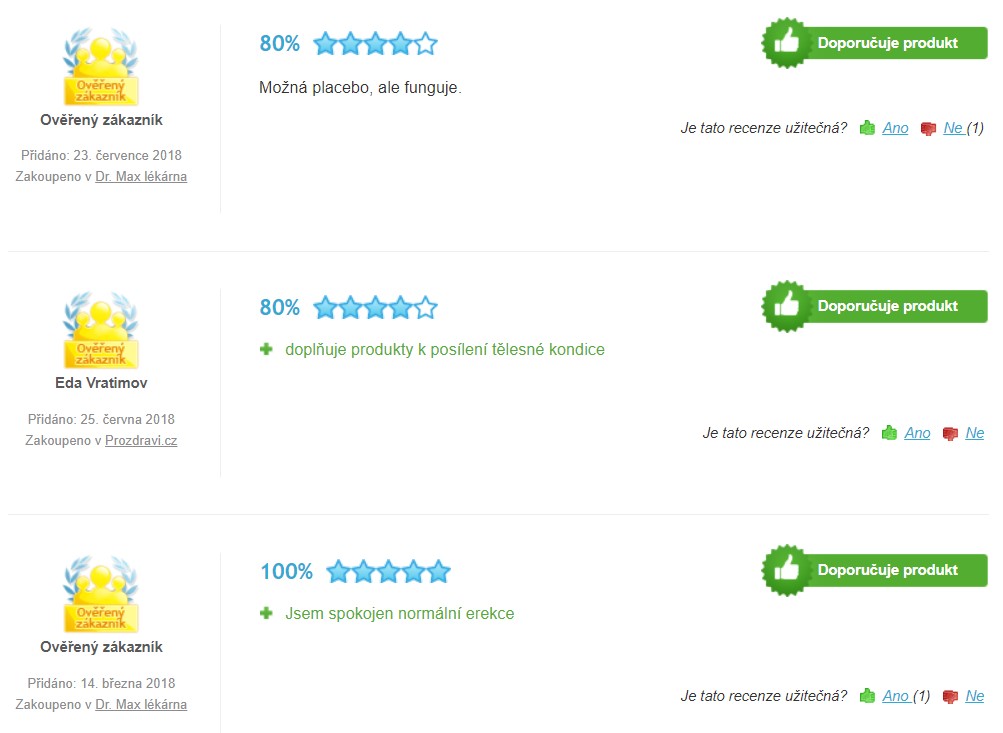Image resolution: width=1003 pixels, height=733 pixels.
Task: Click thumbs-down icon for Eda Vratimov review
Action: pos(951,434)
